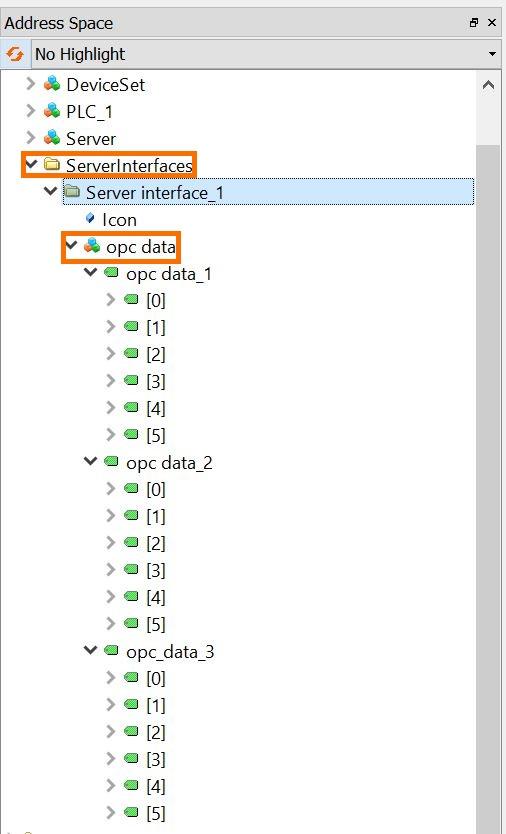Select the opc data_2 label
Screen dimensions: 506x834
pos(169,463)
